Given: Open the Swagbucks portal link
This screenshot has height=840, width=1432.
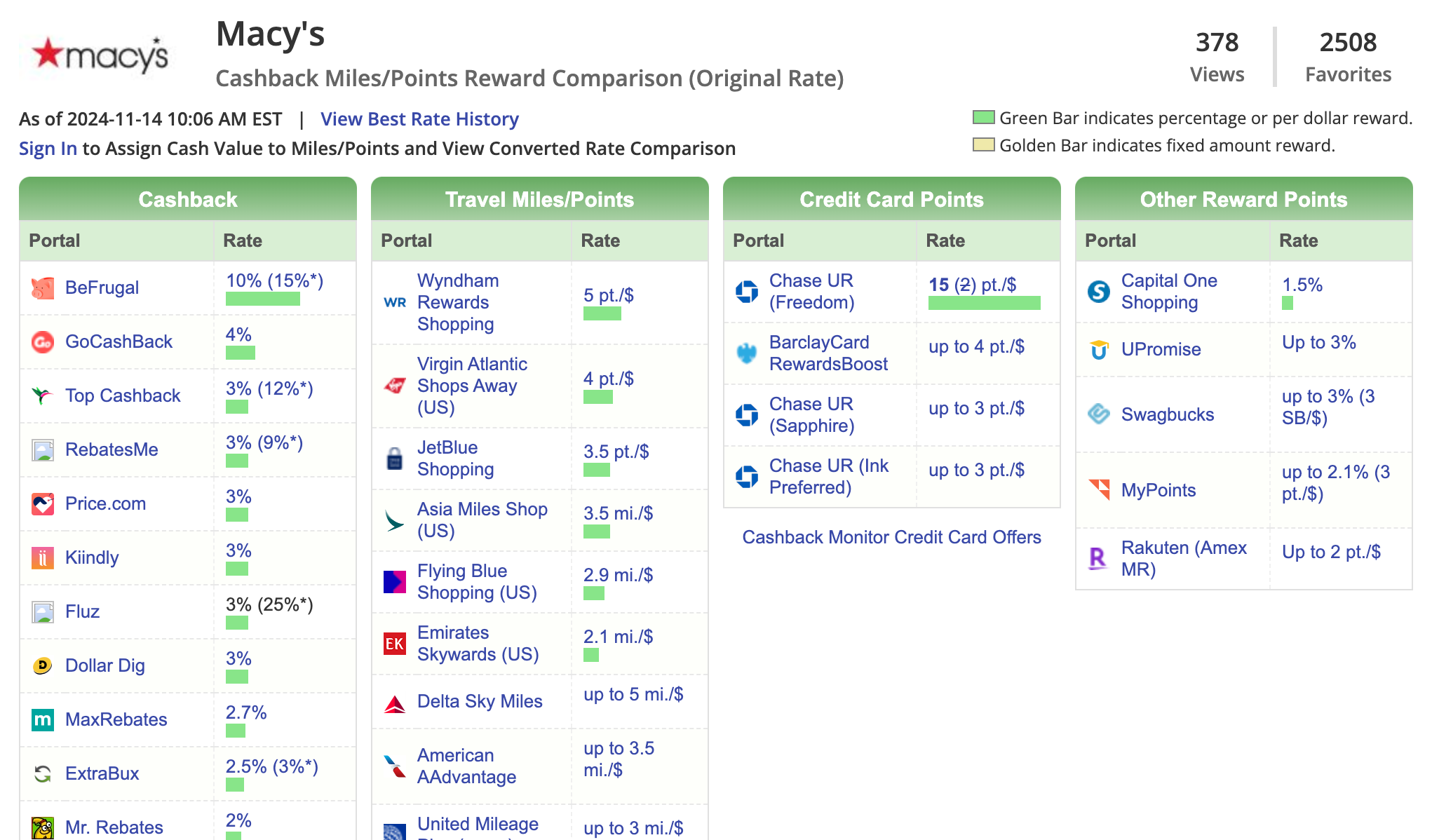Looking at the screenshot, I should pyautogui.click(x=1168, y=415).
